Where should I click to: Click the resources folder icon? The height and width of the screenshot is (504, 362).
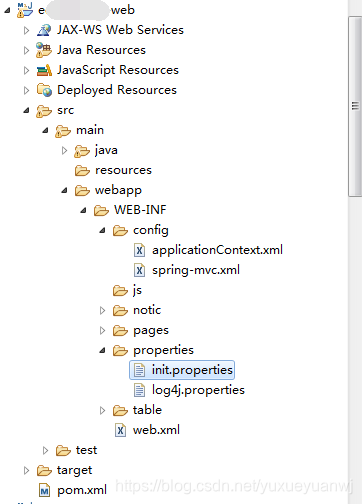click(82, 171)
